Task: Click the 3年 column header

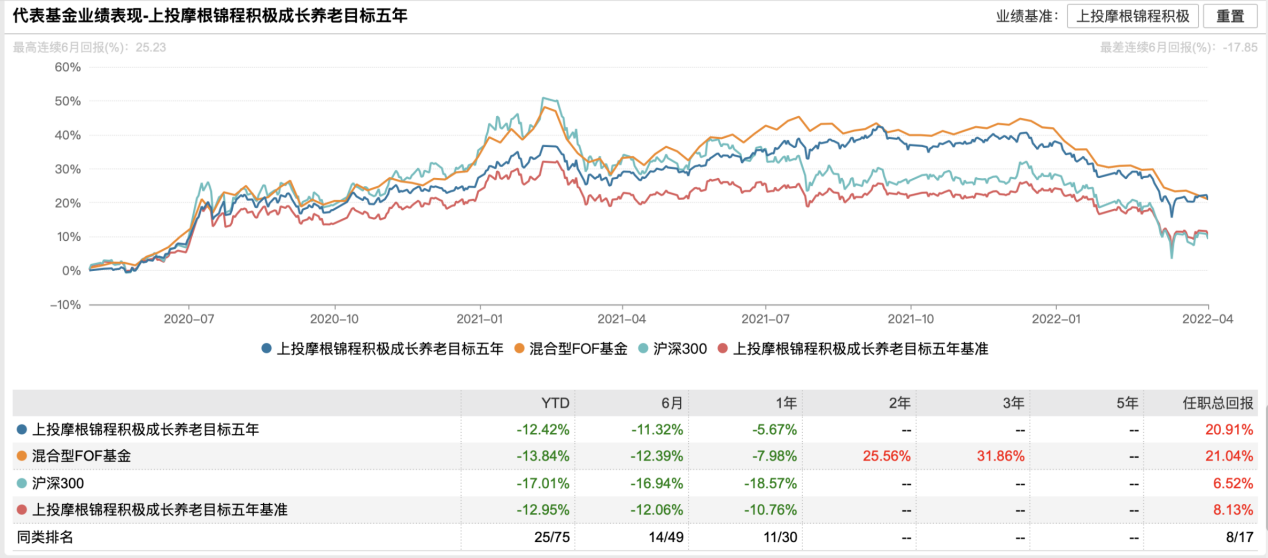Action: pyautogui.click(x=1014, y=404)
